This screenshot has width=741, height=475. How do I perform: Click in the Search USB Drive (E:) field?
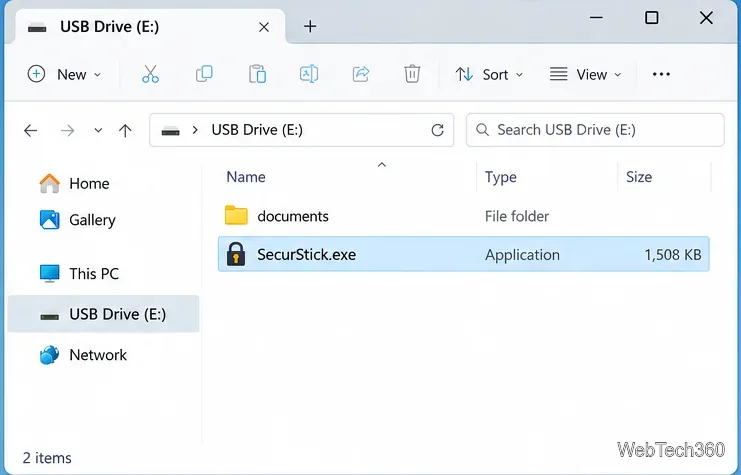(x=595, y=130)
